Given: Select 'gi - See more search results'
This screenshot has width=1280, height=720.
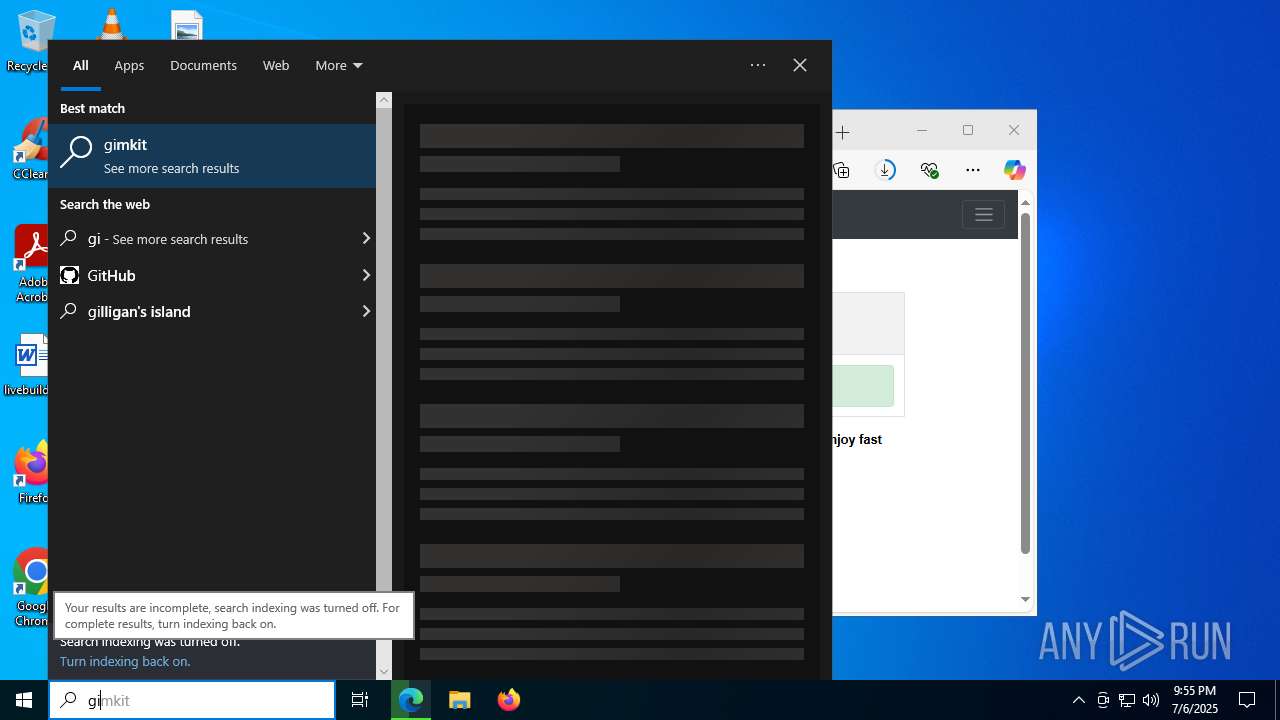Looking at the screenshot, I should pyautogui.click(x=203, y=239).
